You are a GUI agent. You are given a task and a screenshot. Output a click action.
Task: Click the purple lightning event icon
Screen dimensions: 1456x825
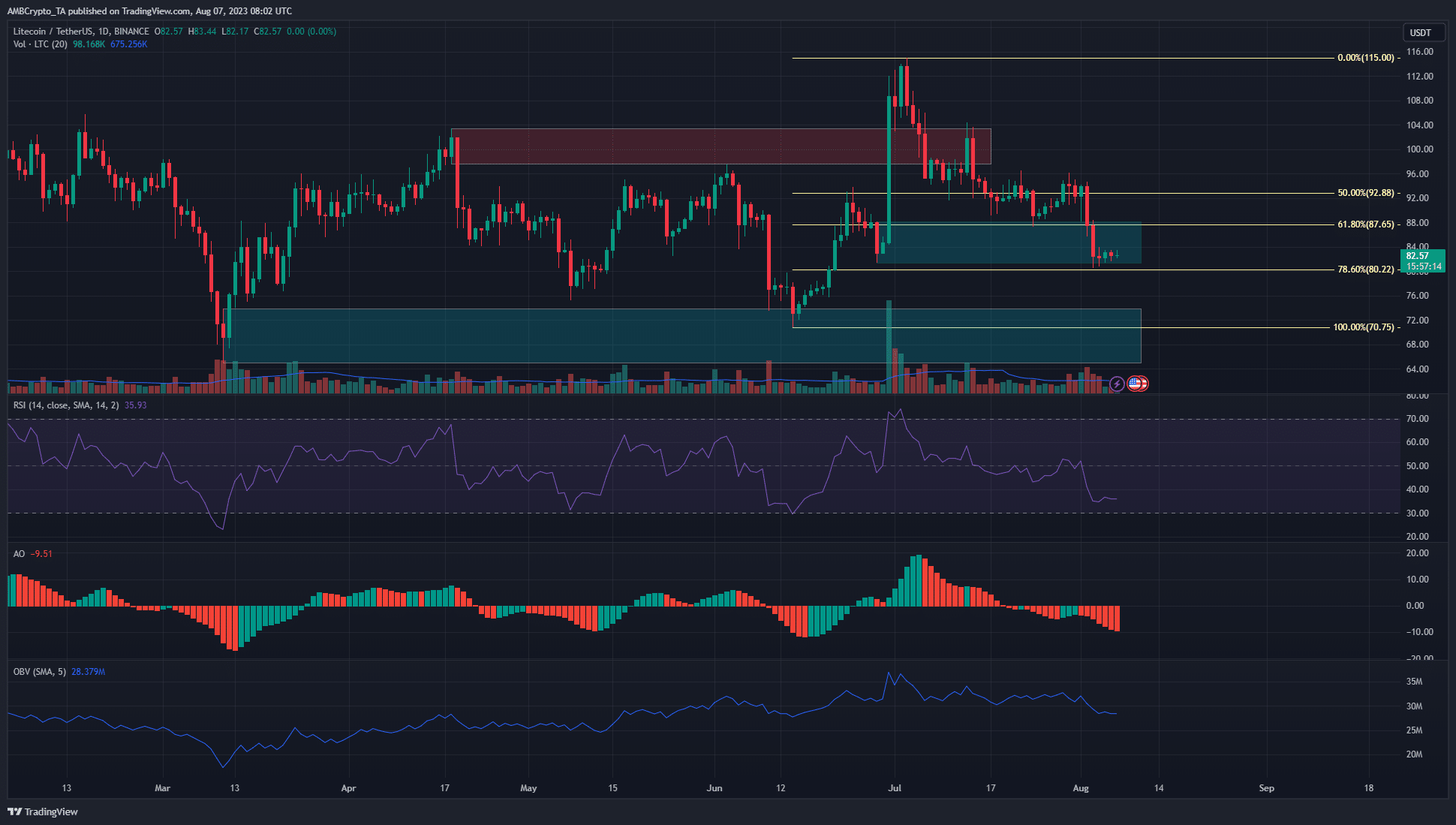click(x=1117, y=384)
